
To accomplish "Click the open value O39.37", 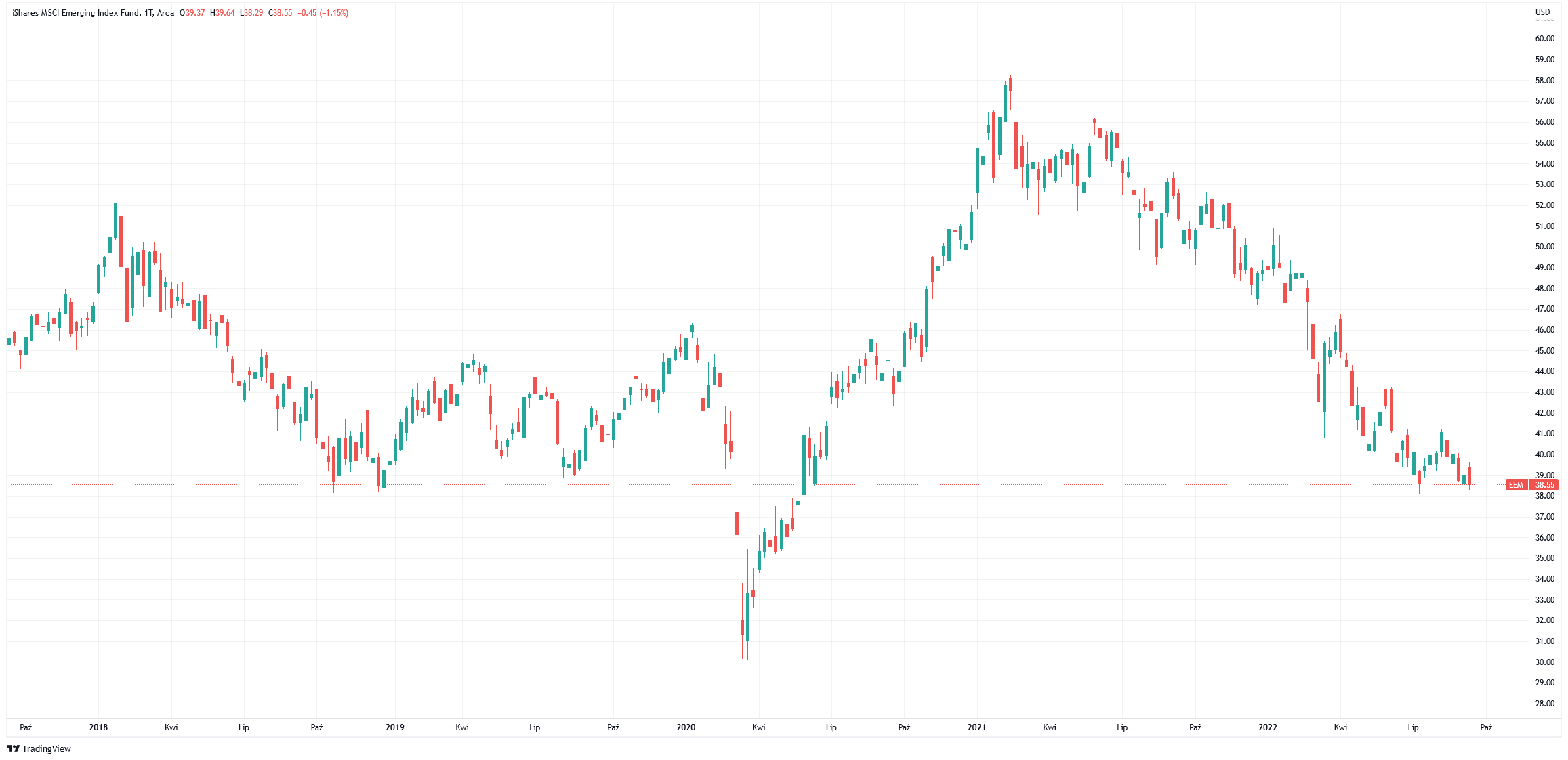I will [192, 13].
